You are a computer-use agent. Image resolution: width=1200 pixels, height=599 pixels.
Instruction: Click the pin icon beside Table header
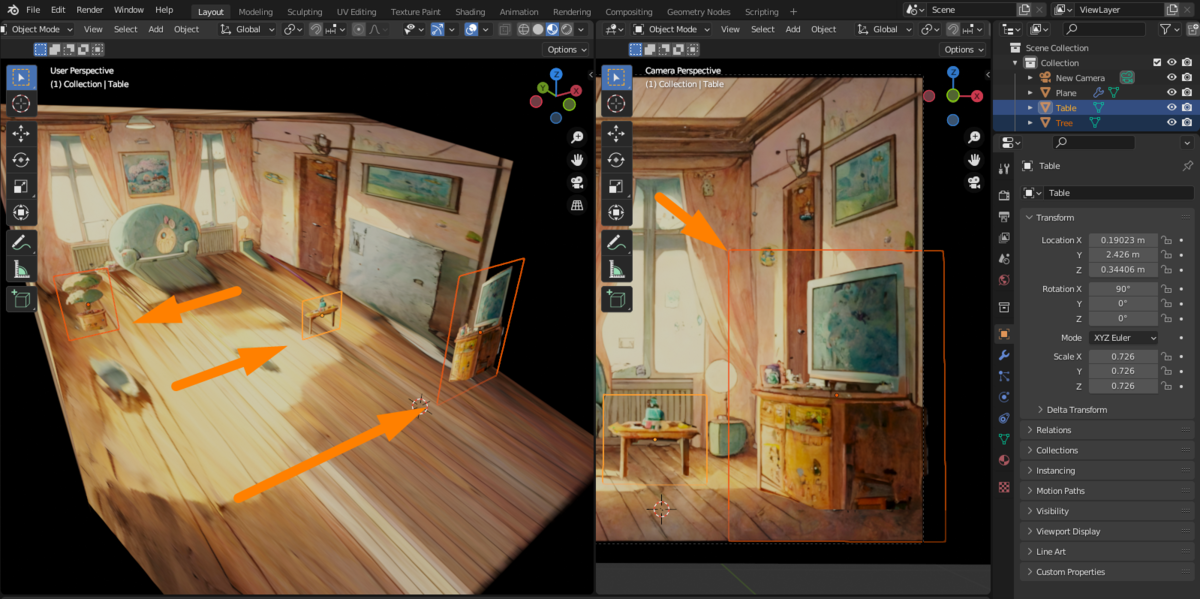[1187, 166]
